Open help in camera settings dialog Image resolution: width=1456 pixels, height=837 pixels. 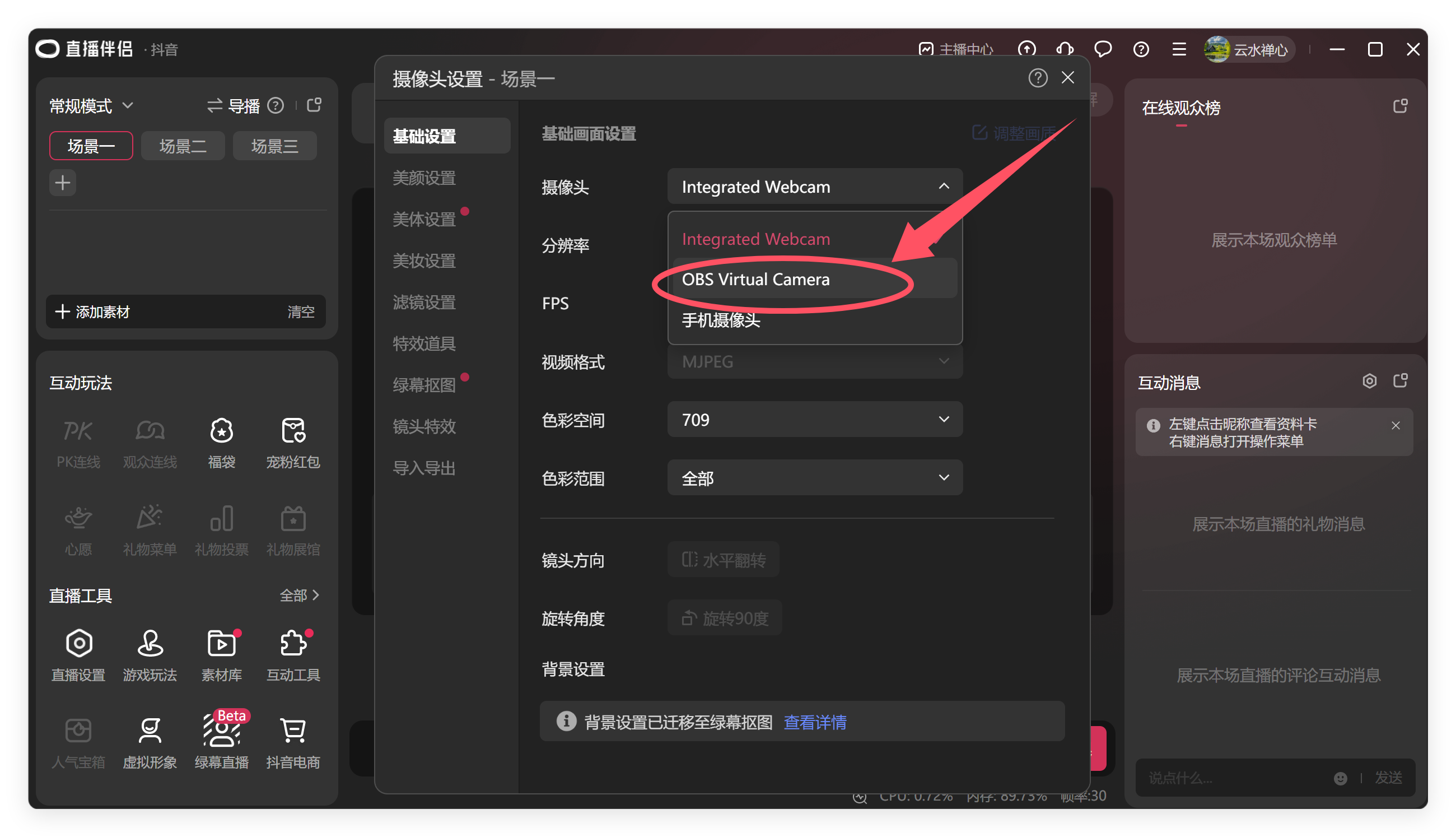pyautogui.click(x=1038, y=78)
